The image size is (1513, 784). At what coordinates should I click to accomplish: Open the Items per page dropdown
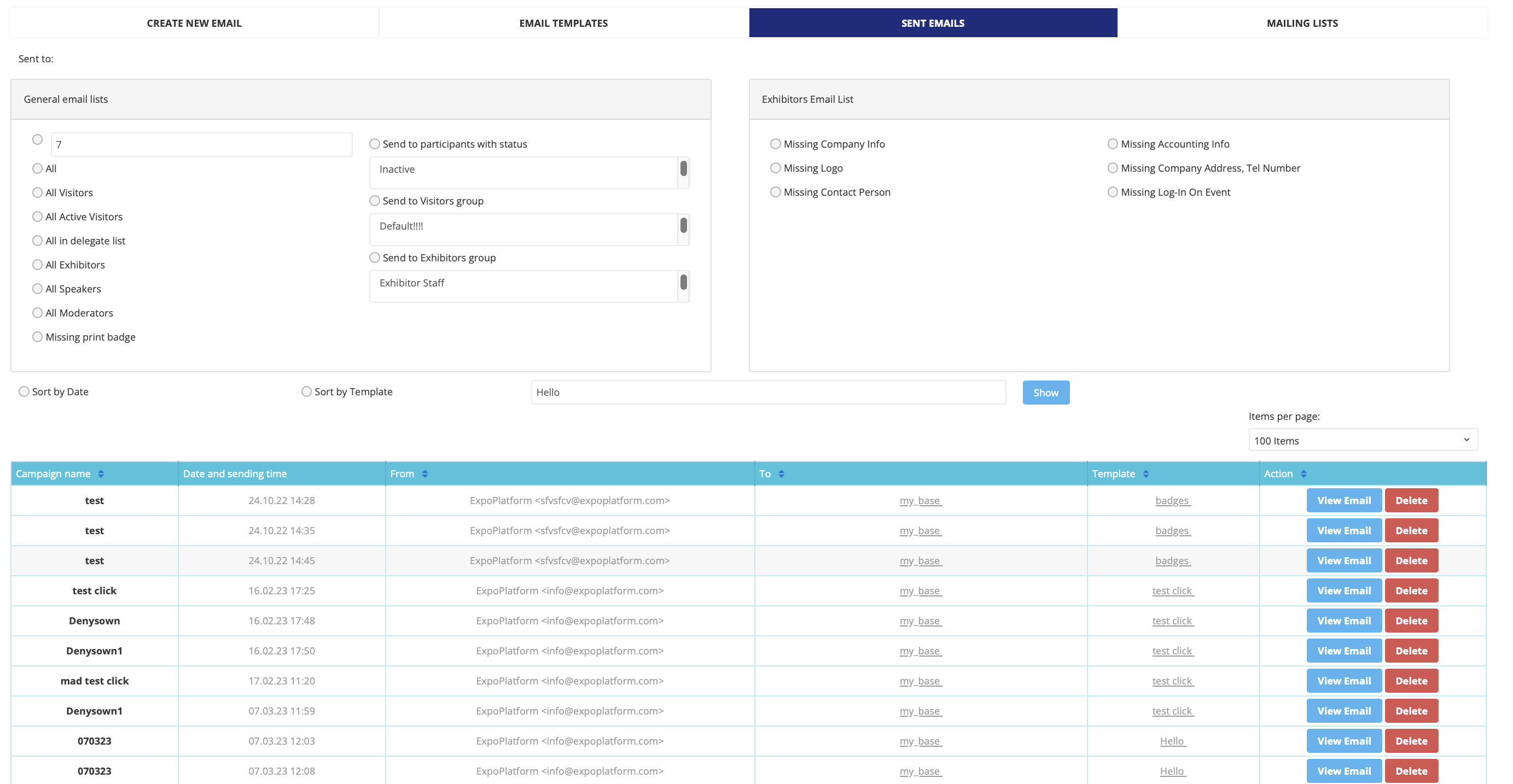click(1363, 441)
